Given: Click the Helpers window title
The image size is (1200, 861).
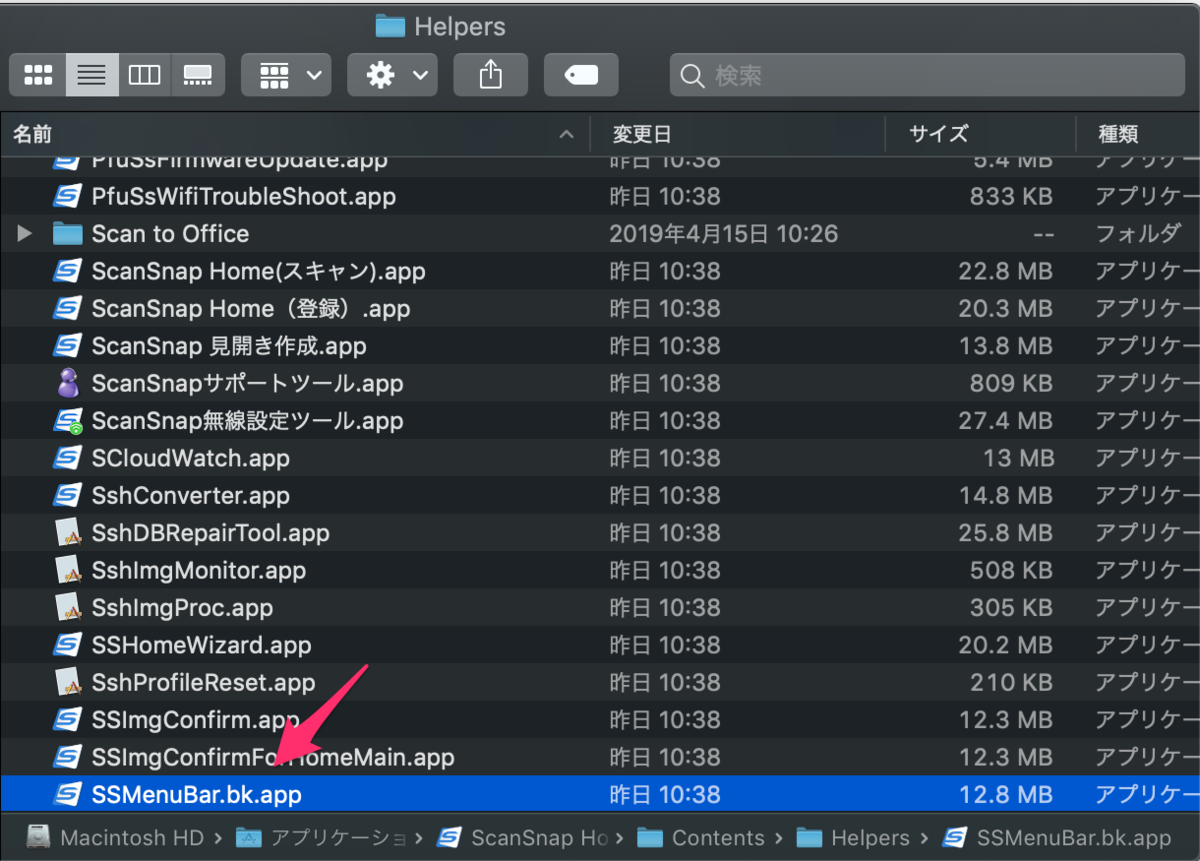Looking at the screenshot, I should tap(440, 26).
